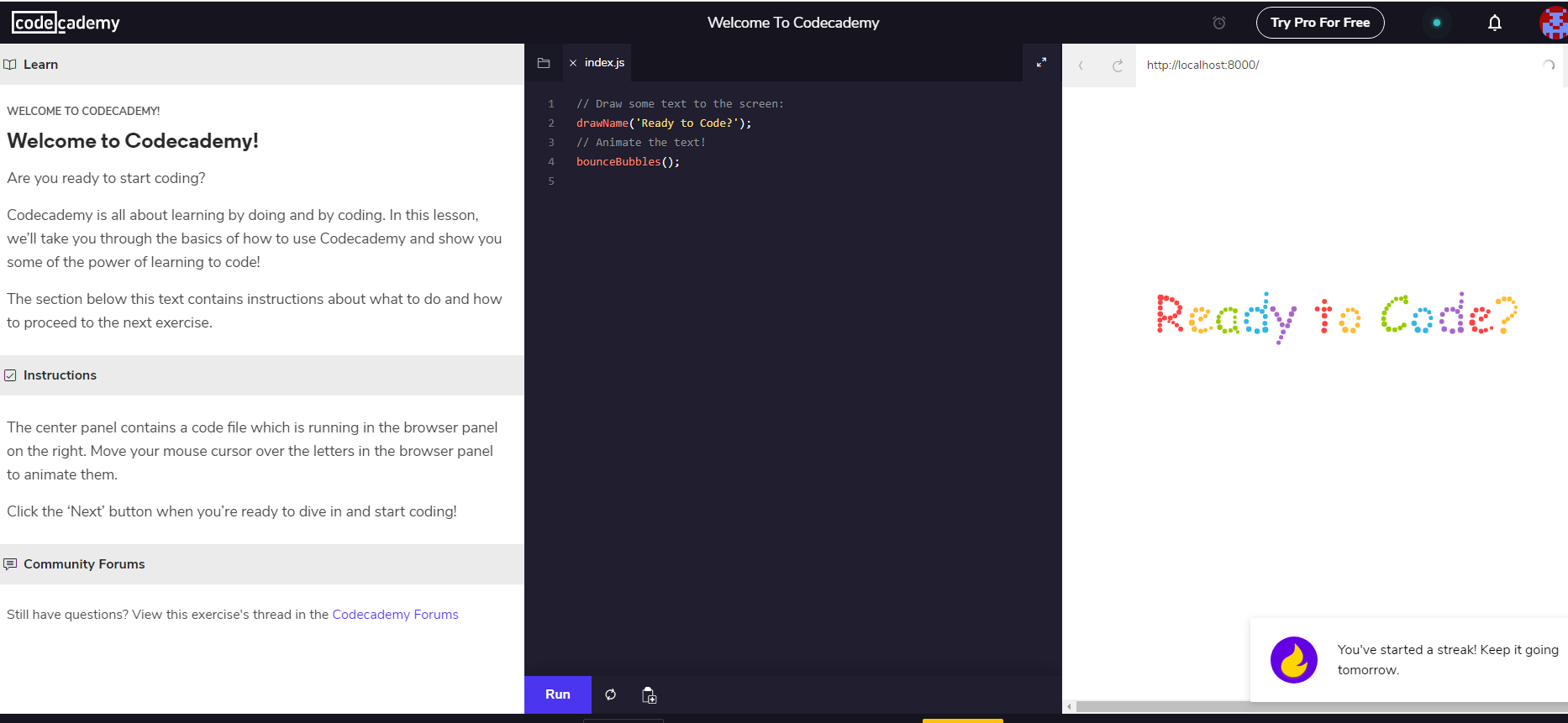Click Try Pro For Free button
Screen dimensions: 1568x723
click(x=1320, y=23)
